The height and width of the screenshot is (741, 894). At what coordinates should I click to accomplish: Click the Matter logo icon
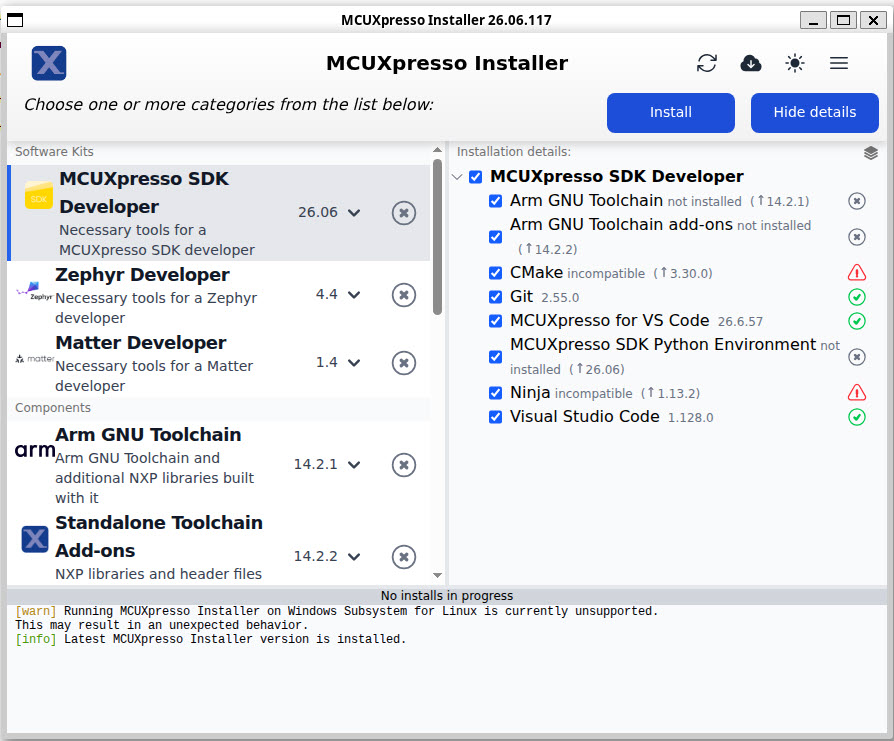(34, 359)
